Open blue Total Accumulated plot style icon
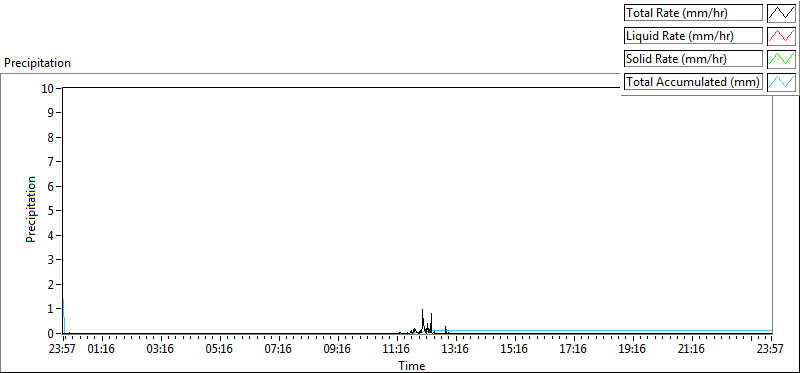The height and width of the screenshot is (373, 800). pos(782,82)
